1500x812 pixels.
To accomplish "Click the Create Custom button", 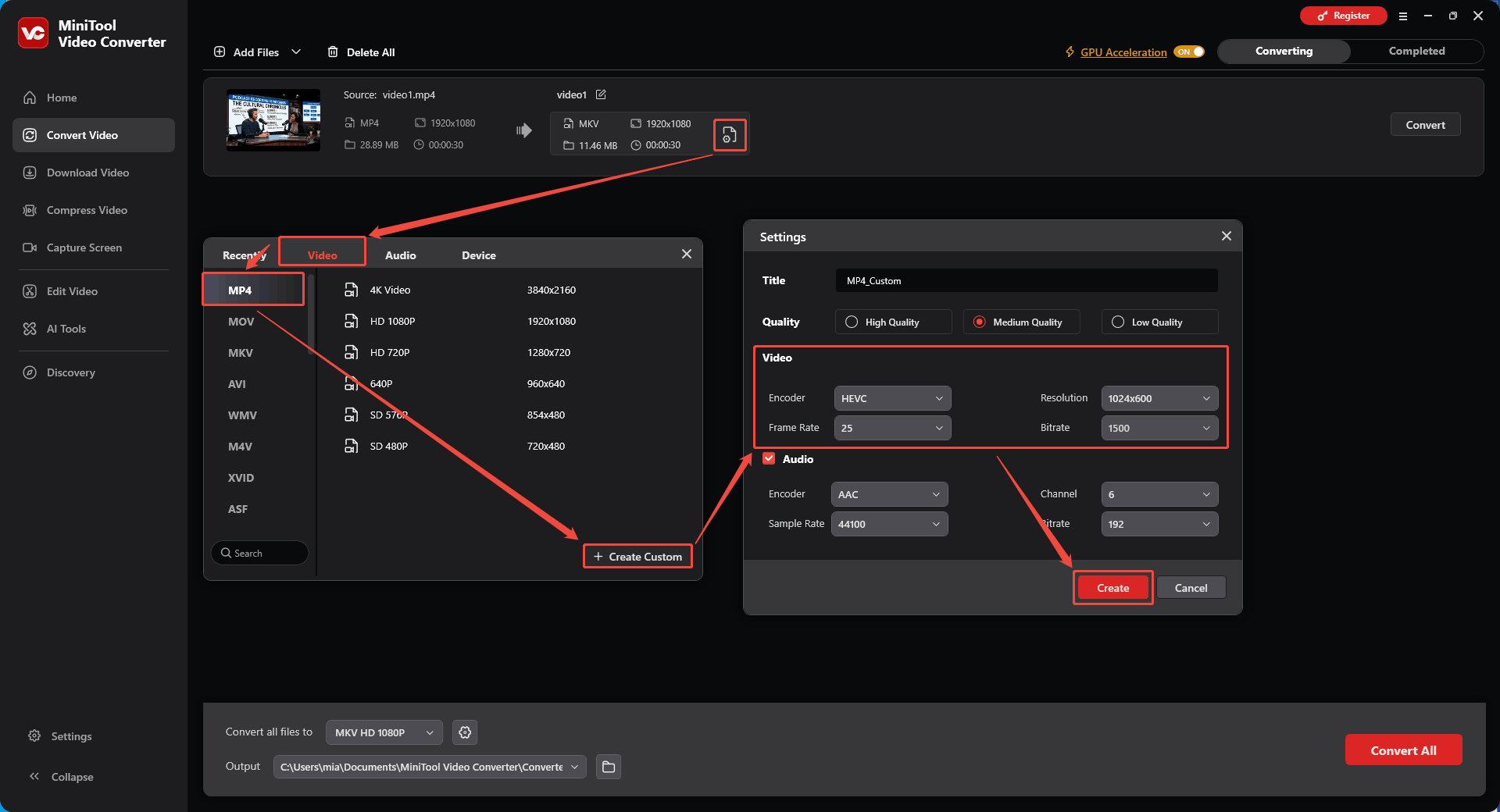I will point(637,557).
